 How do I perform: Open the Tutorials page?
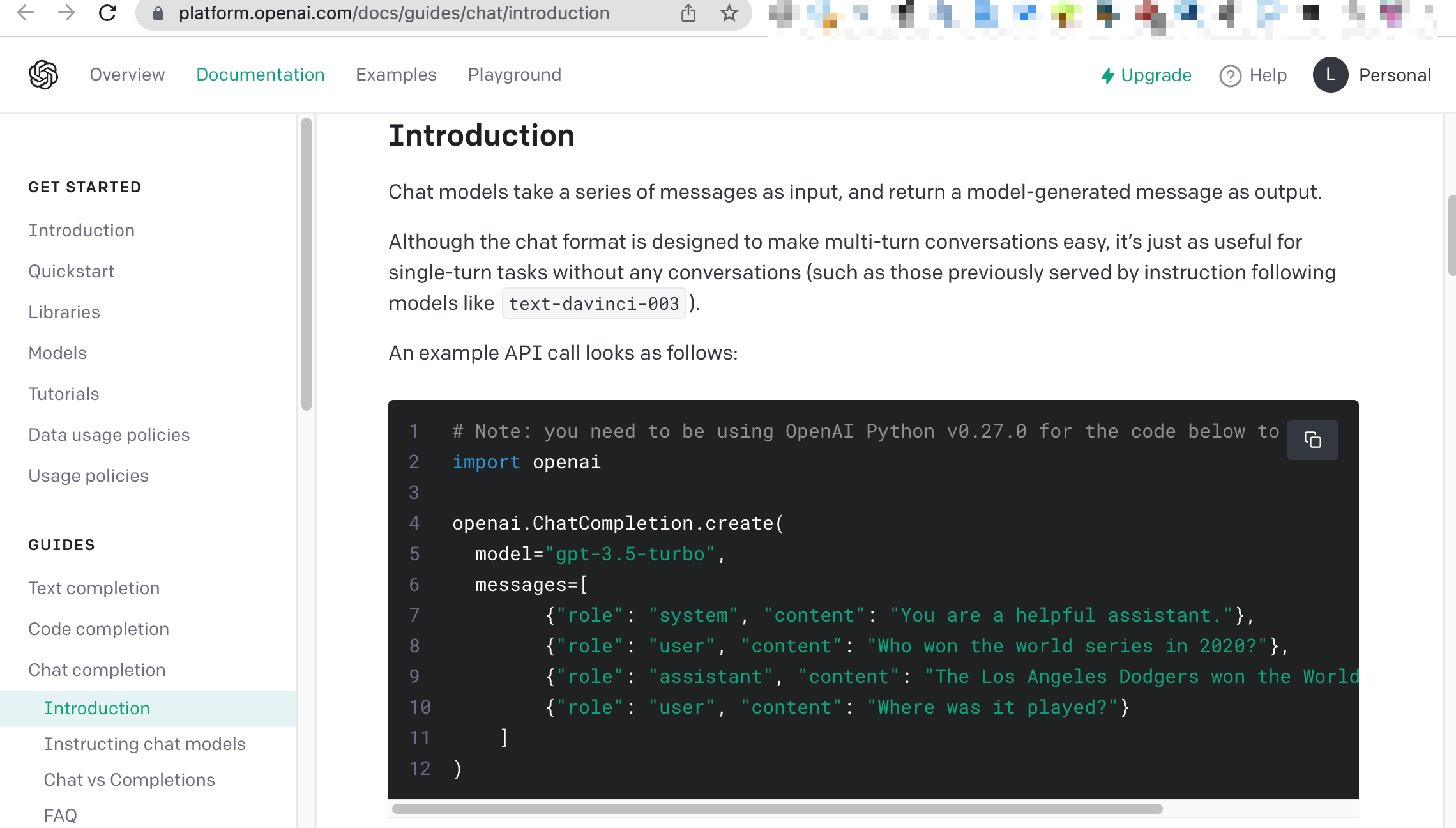pyautogui.click(x=64, y=394)
